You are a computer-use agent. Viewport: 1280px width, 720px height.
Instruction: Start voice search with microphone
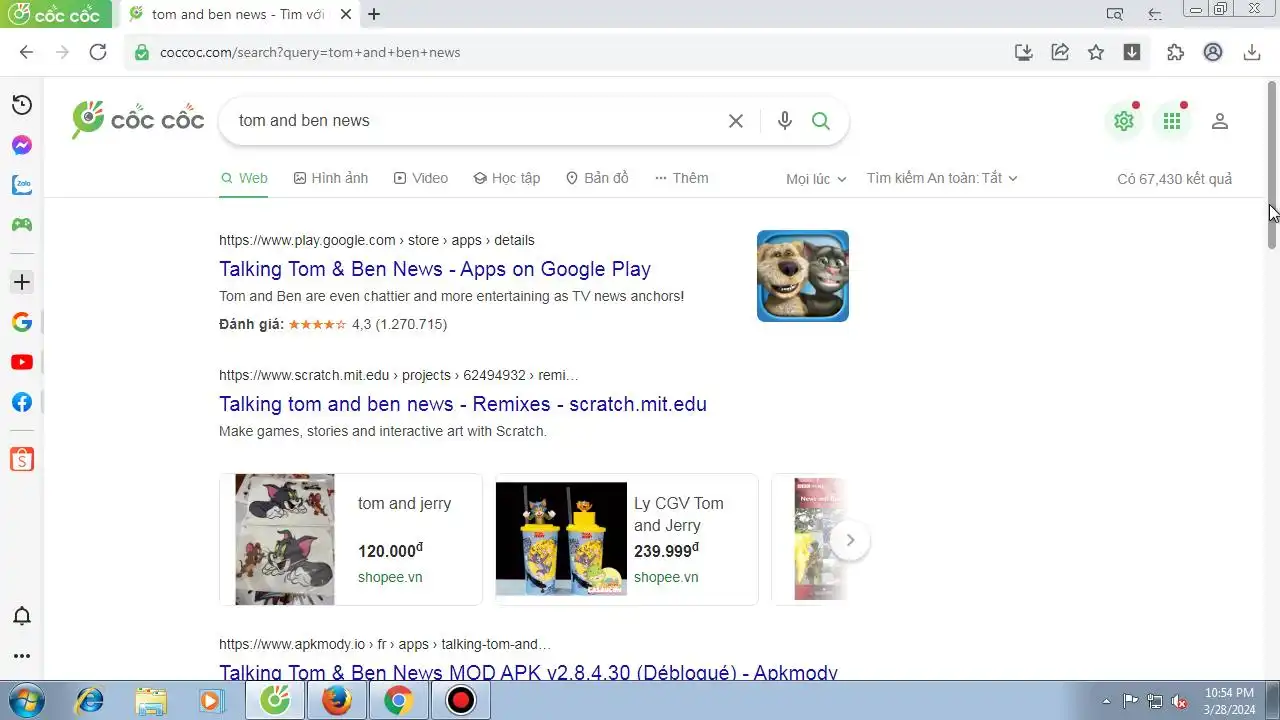click(785, 121)
